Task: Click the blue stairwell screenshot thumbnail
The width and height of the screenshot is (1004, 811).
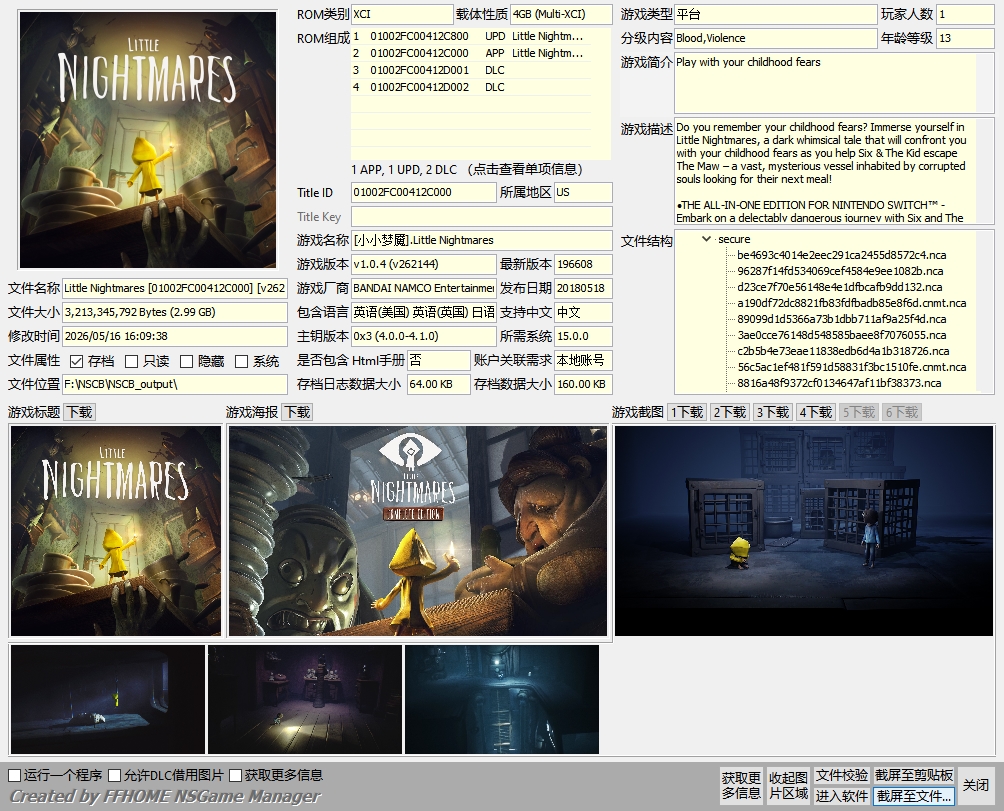Action: (502, 699)
